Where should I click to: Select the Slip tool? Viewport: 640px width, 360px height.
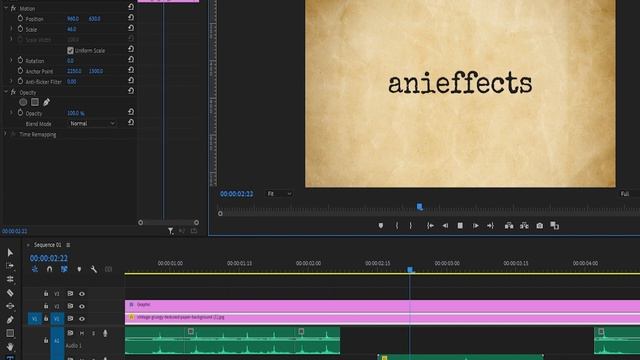(10, 306)
